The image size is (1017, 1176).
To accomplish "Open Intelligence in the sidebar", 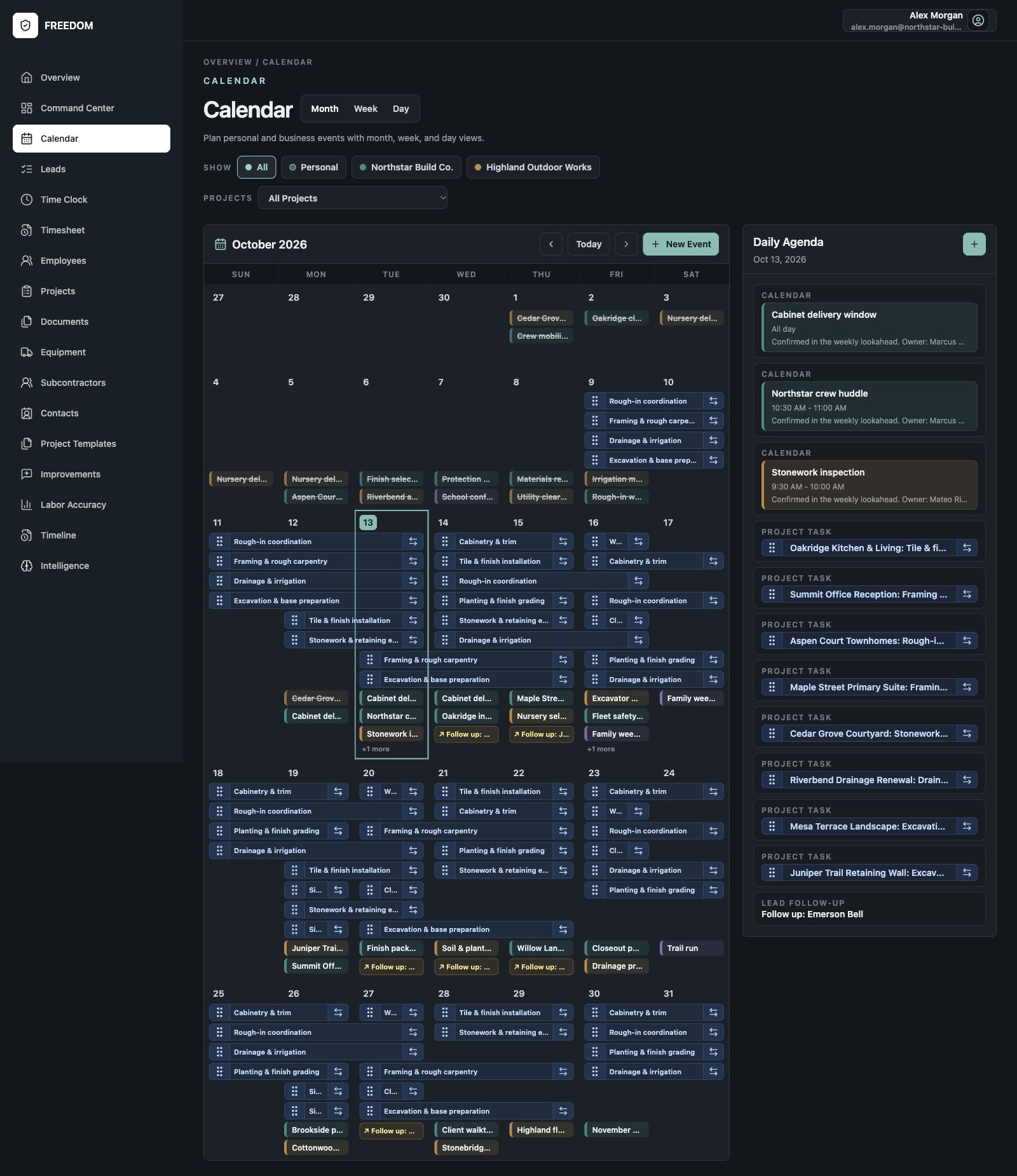I will coord(92,566).
